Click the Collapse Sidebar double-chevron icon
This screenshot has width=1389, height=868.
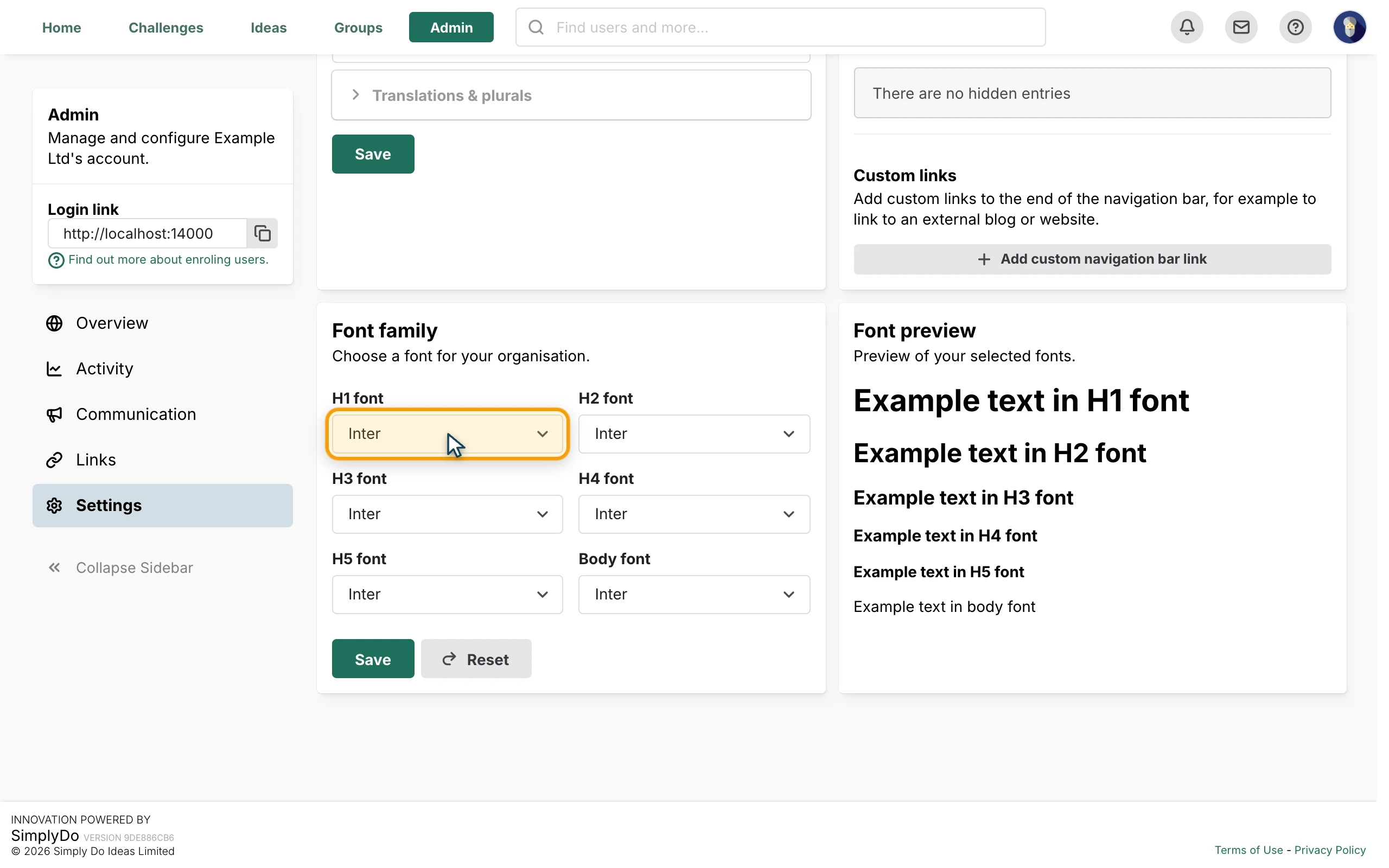pyautogui.click(x=54, y=567)
